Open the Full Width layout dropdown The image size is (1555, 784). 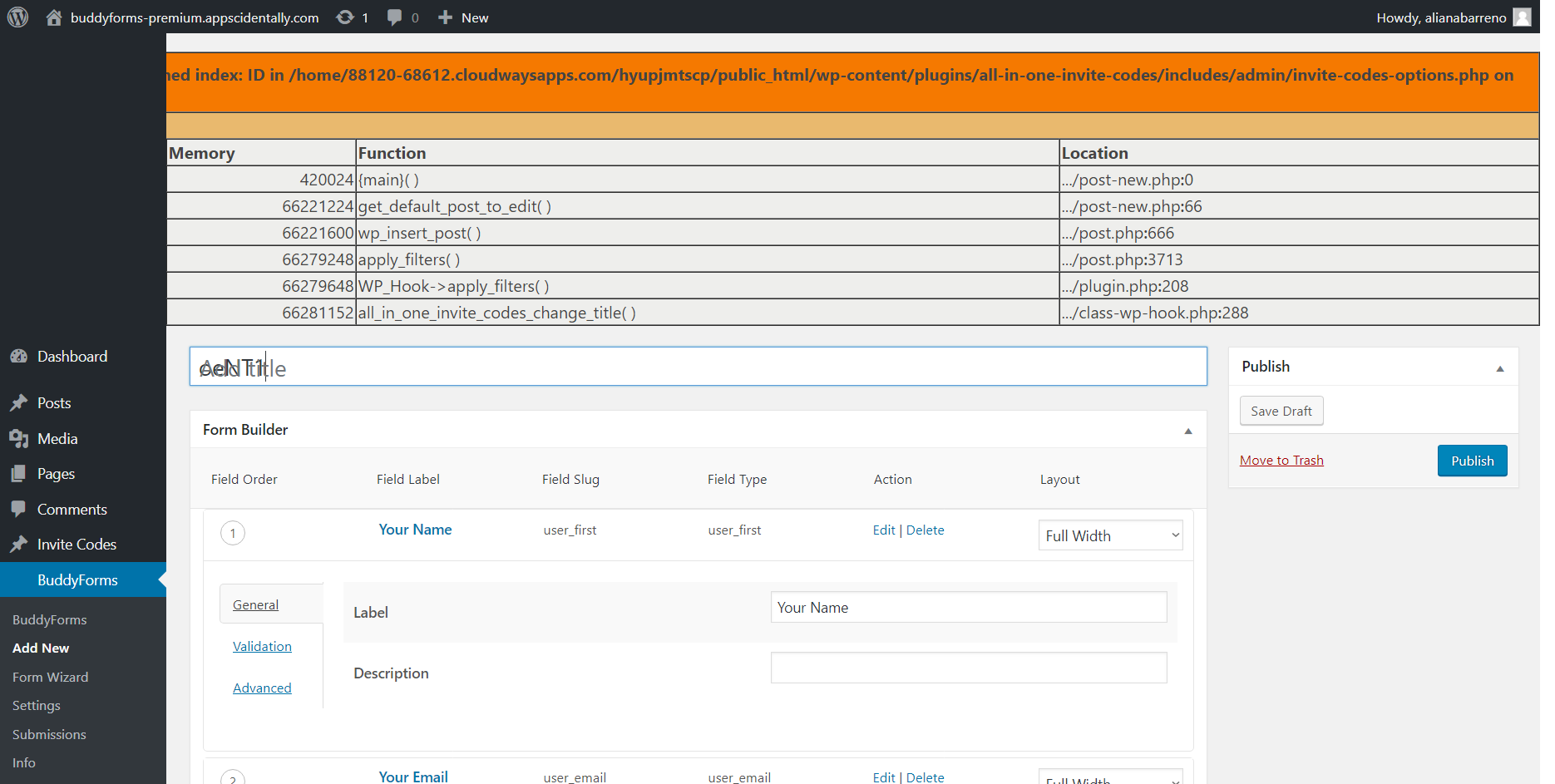(1110, 535)
